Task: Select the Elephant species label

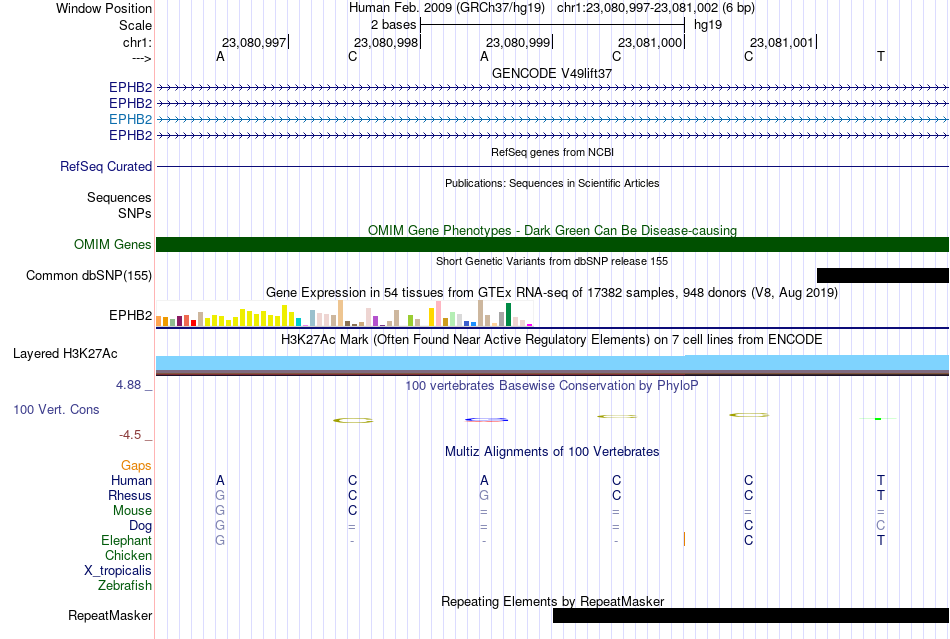Action: (x=126, y=540)
